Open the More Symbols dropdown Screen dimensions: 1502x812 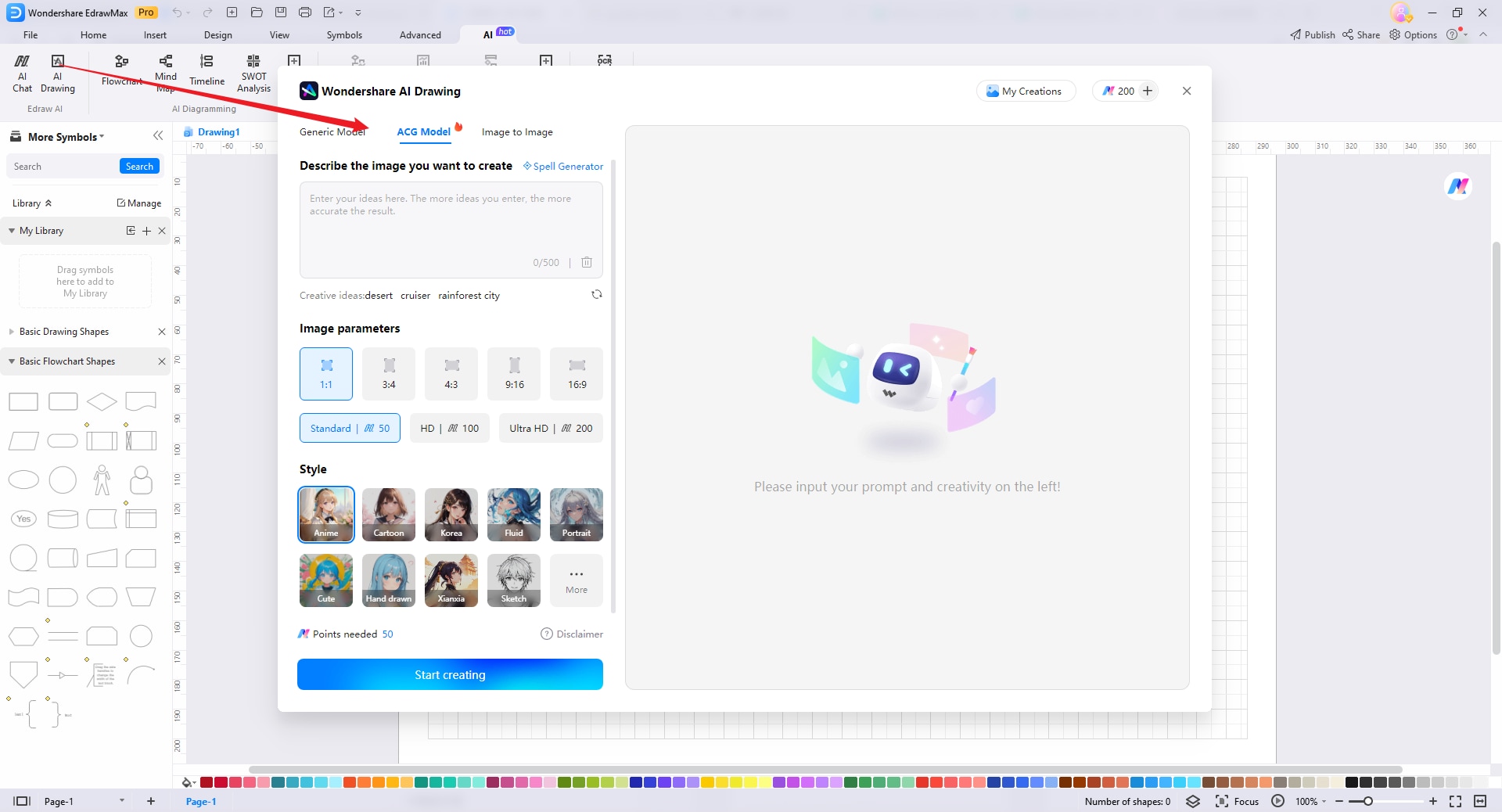(66, 137)
